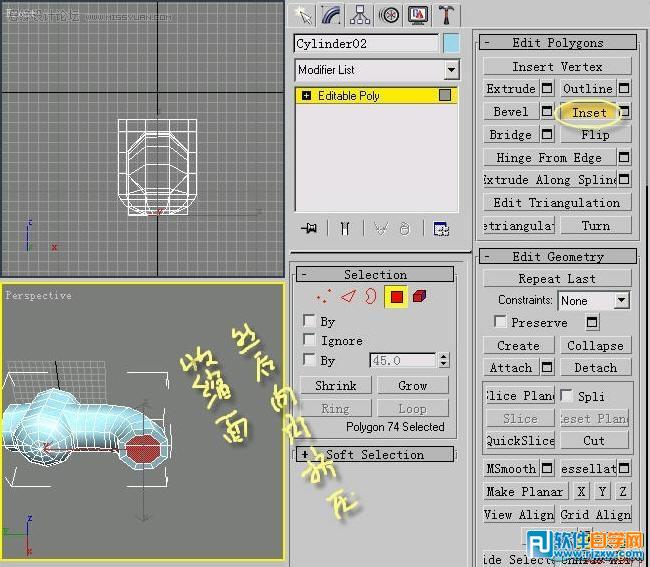Open Extrude Along Spline settings icon
Screen dimensions: 650x567
point(624,179)
